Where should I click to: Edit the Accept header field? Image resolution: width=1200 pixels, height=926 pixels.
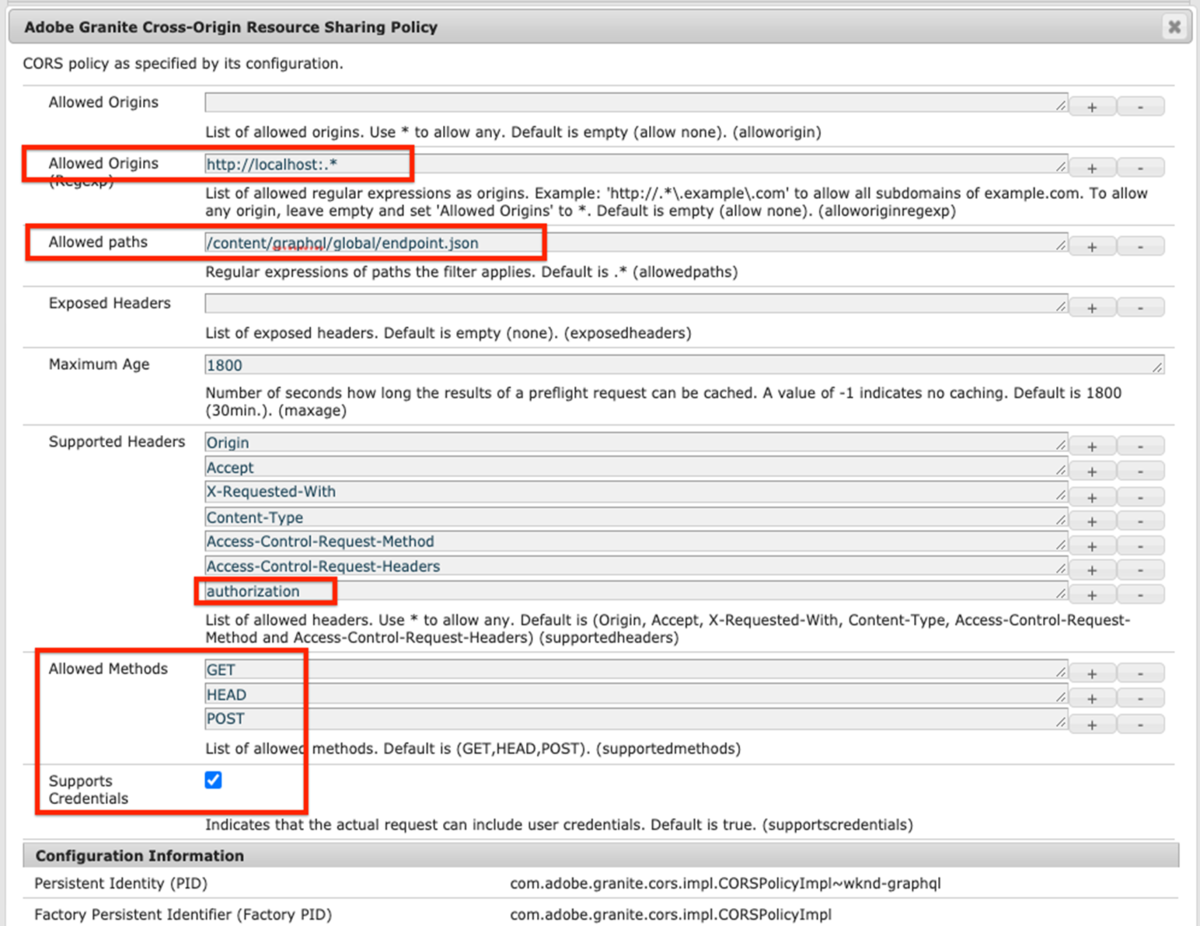[636, 467]
